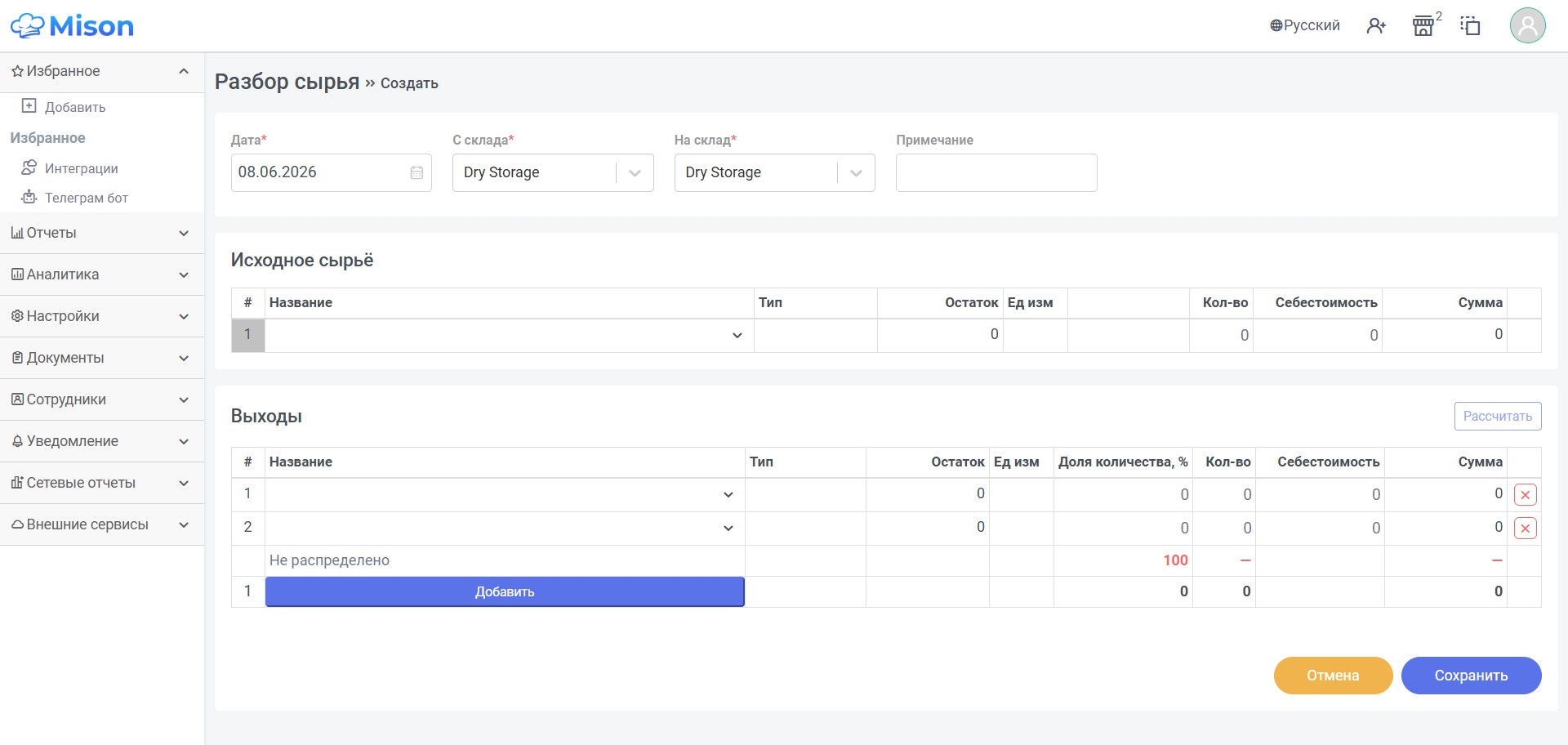This screenshot has height=745, width=1568.
Task: Click the Примечание input field
Action: [x=996, y=172]
